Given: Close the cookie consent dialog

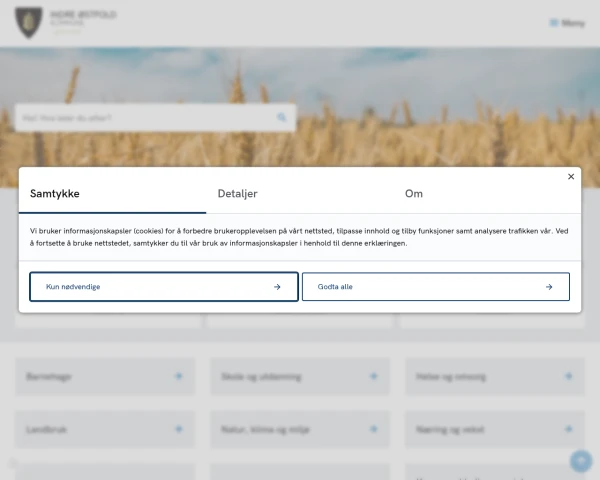Looking at the screenshot, I should [x=571, y=177].
